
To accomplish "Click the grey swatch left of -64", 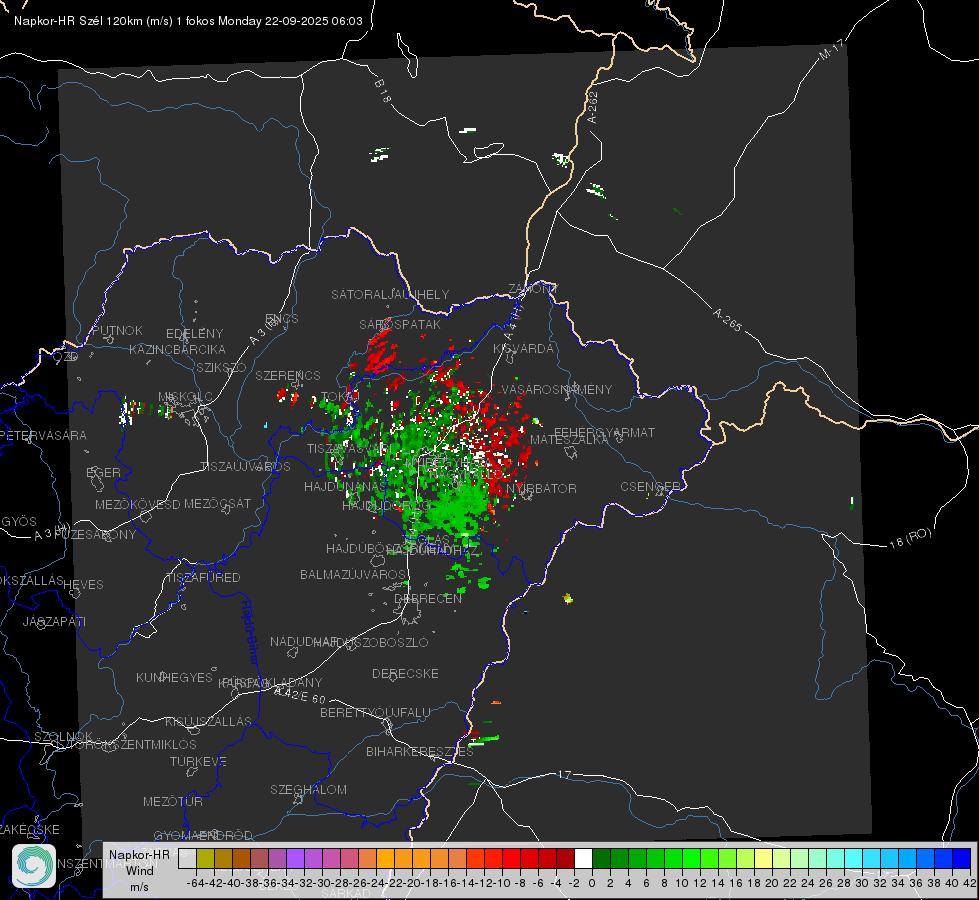I will tap(187, 858).
